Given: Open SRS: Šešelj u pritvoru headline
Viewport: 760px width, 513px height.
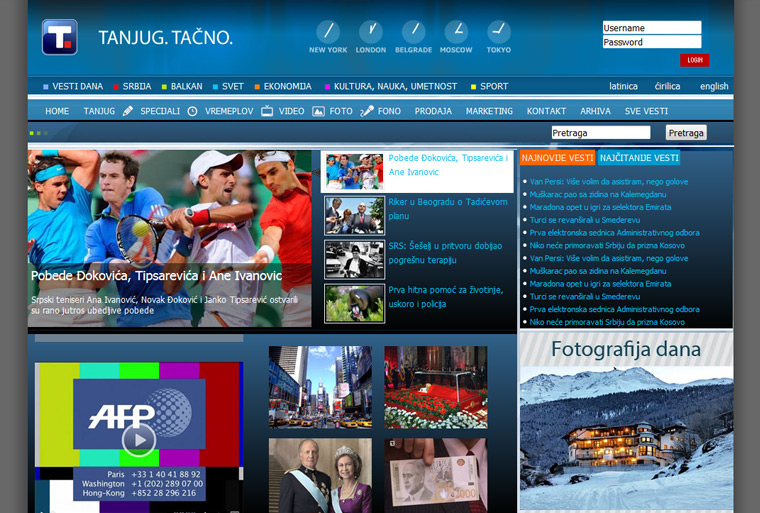Looking at the screenshot, I should point(445,253).
